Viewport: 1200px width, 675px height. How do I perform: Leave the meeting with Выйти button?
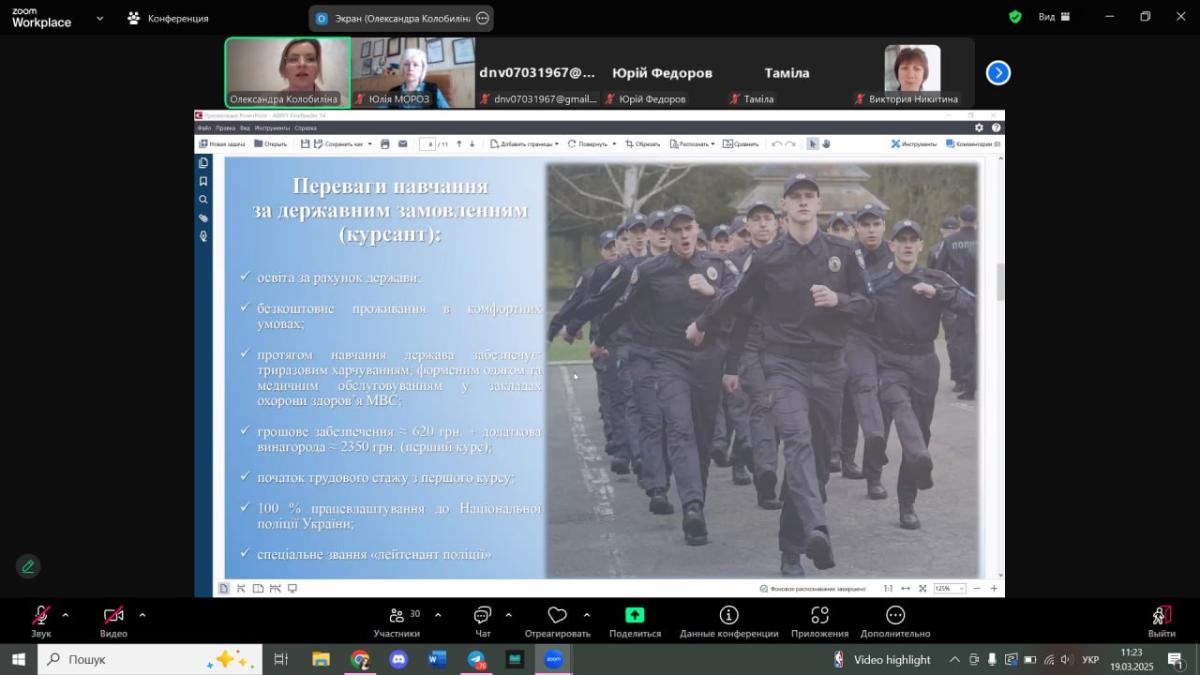click(x=1161, y=618)
